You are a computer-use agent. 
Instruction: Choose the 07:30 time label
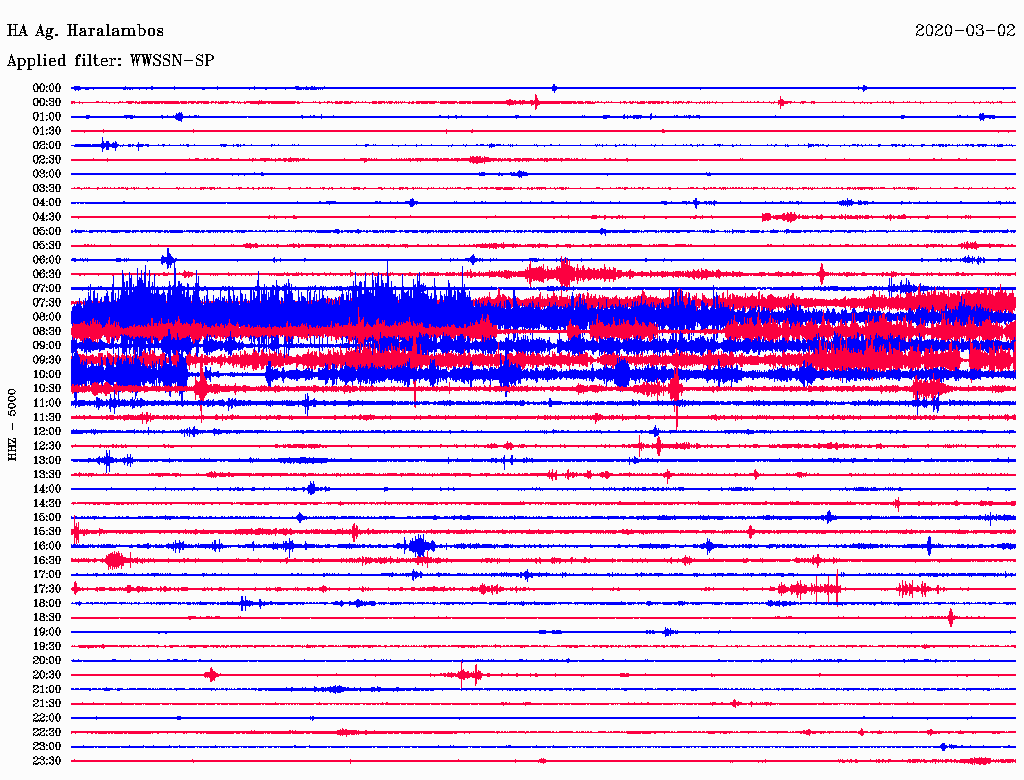pos(47,303)
